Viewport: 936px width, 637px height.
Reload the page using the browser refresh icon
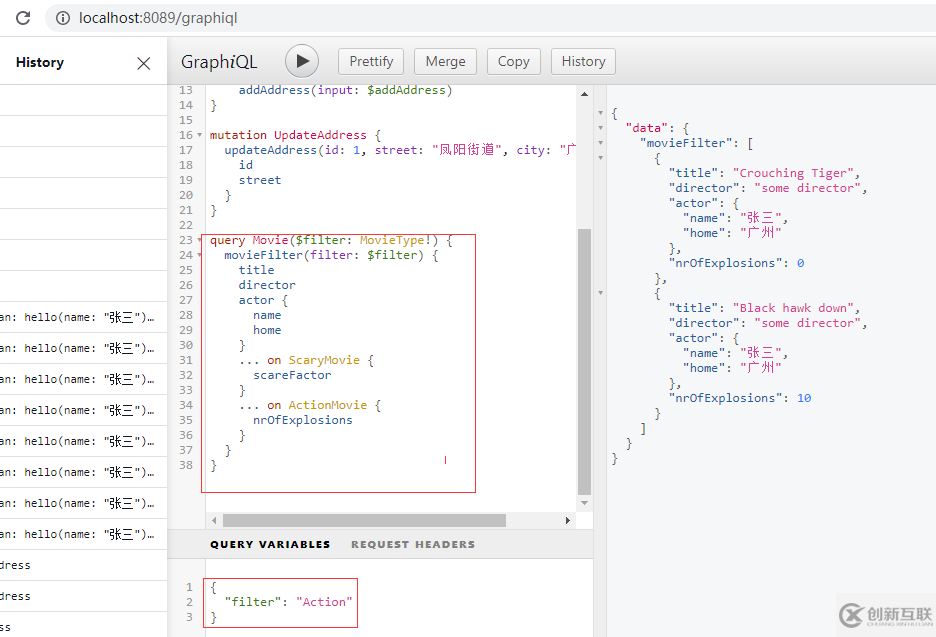[22, 17]
